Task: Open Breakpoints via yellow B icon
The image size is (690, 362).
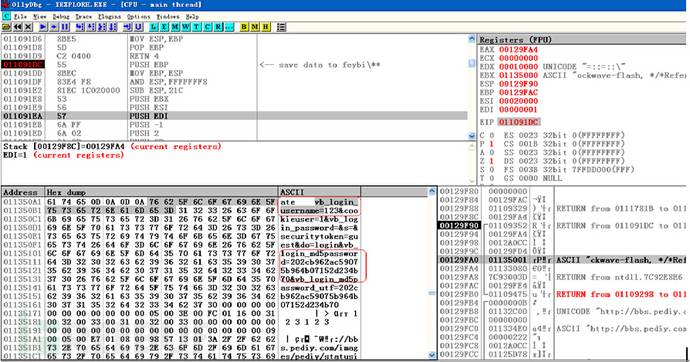Action: tap(244, 27)
